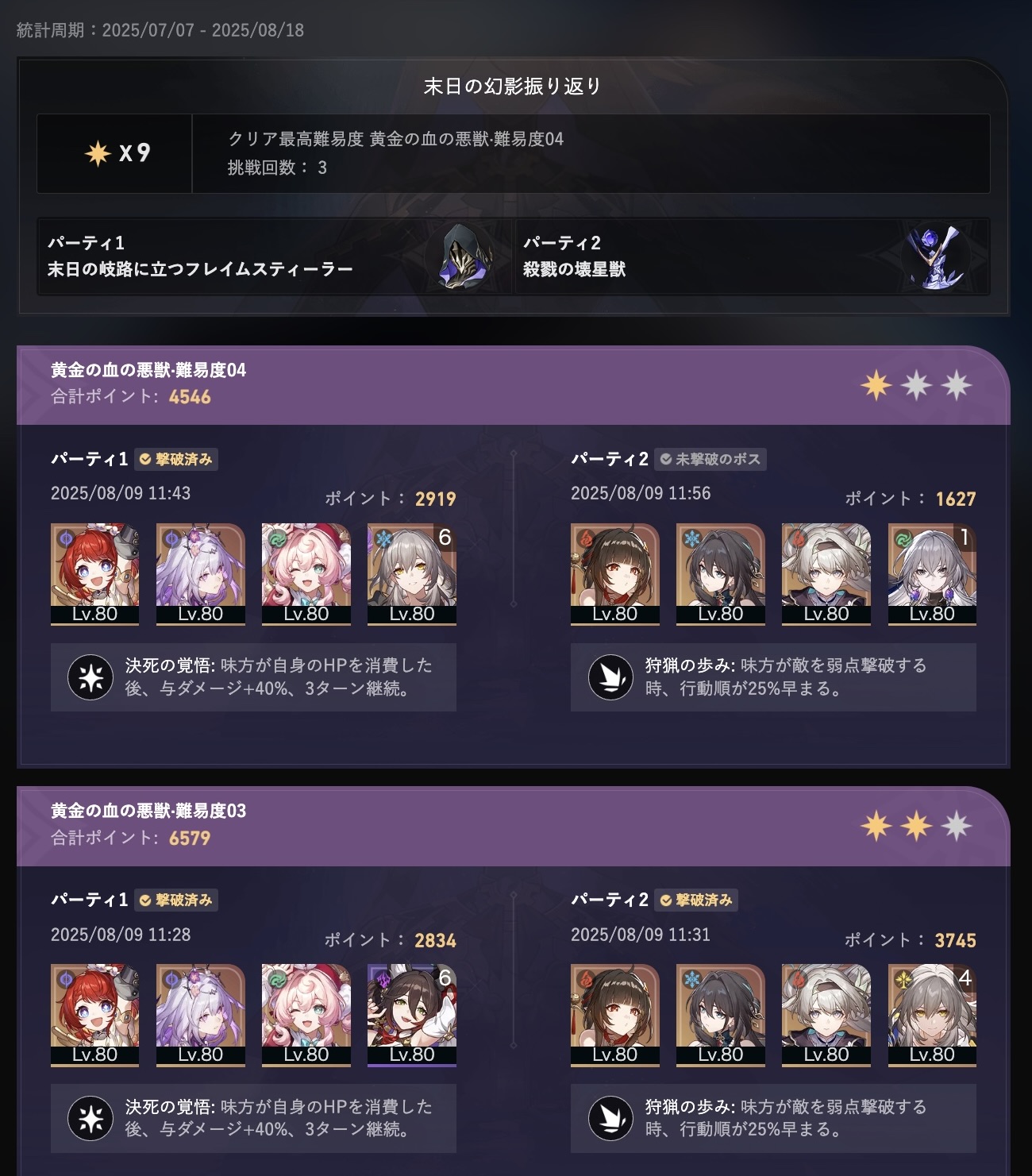The width and height of the screenshot is (1032, 1176).
Task: Open the 黄金の血の悪獣·難易度03 header
Action: point(513,826)
